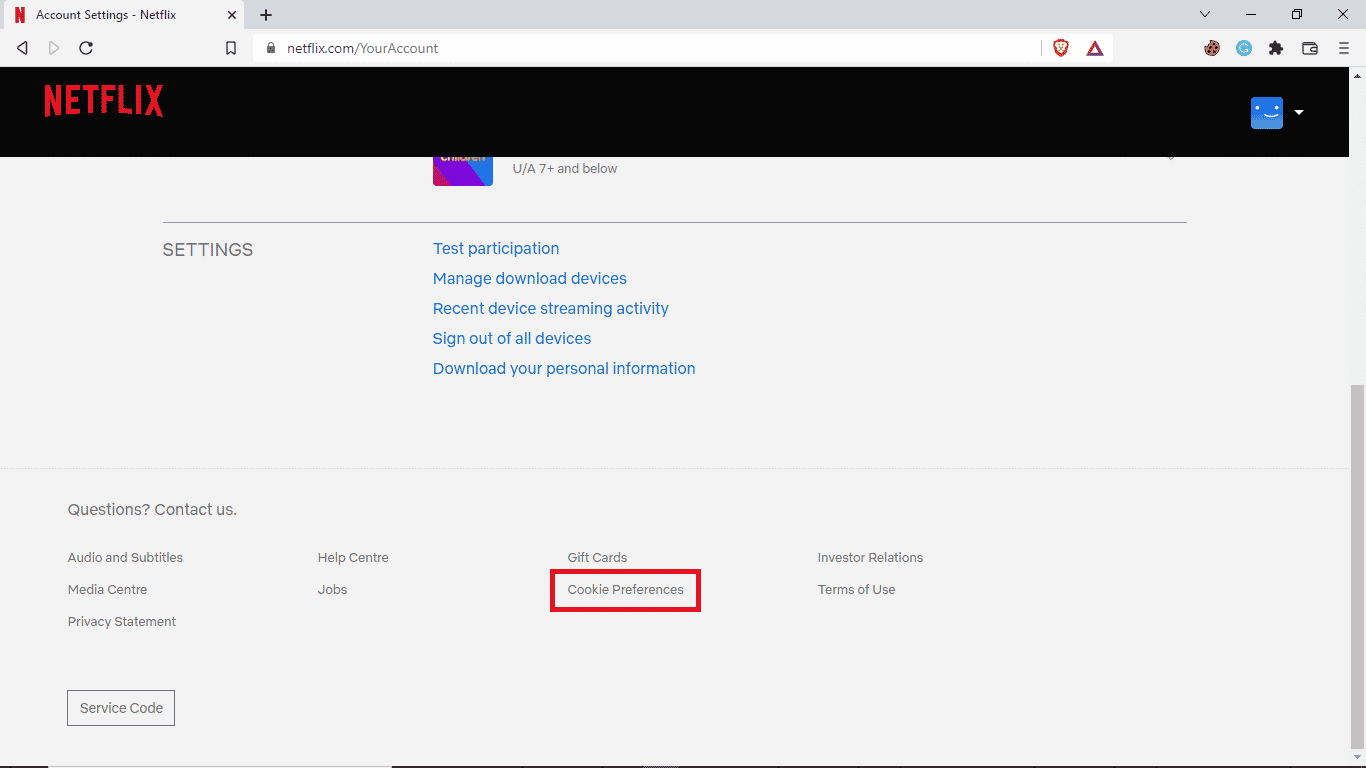This screenshot has width=1366, height=768.
Task: Open Cookie Preferences footer link
Action: (x=626, y=589)
